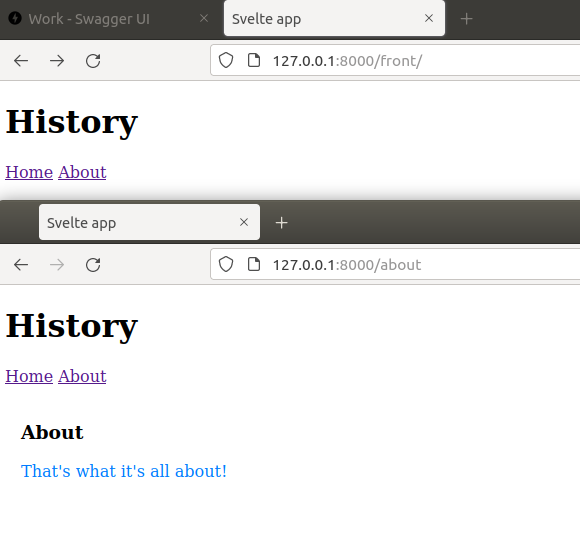
Task: Click the text "That's what it's all about!"
Action: click(124, 471)
